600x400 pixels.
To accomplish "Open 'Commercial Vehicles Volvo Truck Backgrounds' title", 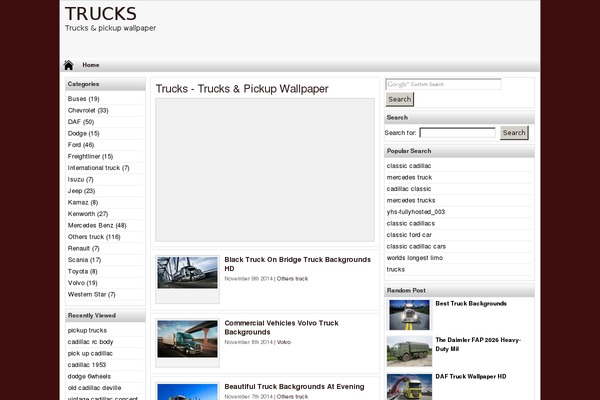I will pyautogui.click(x=281, y=328).
